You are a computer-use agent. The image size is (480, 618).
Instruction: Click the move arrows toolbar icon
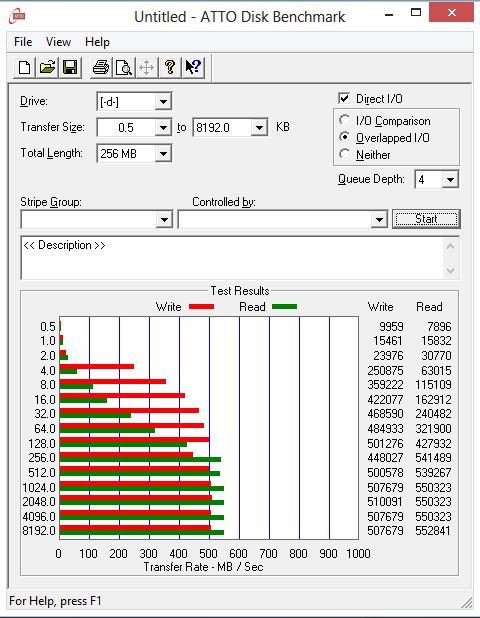147,67
